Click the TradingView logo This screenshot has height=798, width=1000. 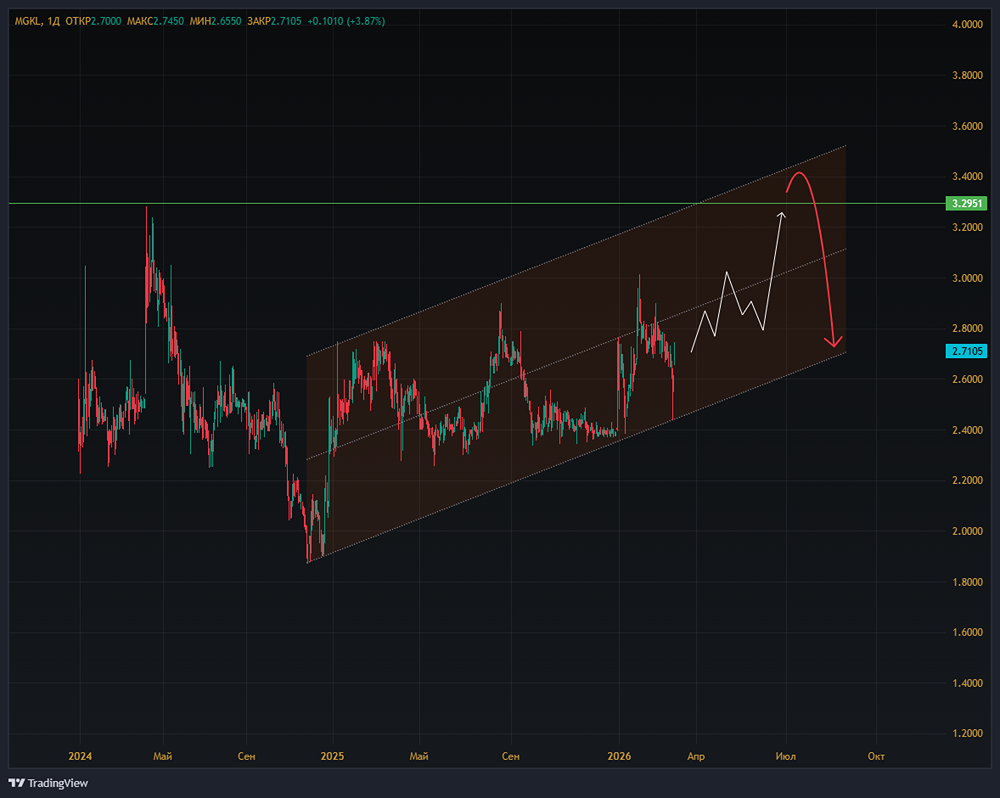click(48, 783)
